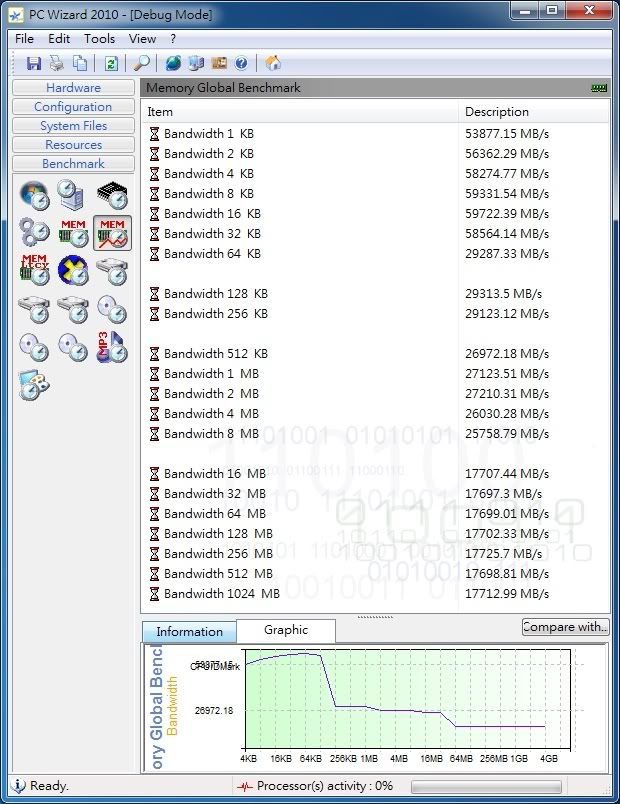Viewport: 620px width, 804px height.
Task: Click the magnifier Search toolbar icon
Action: point(142,63)
